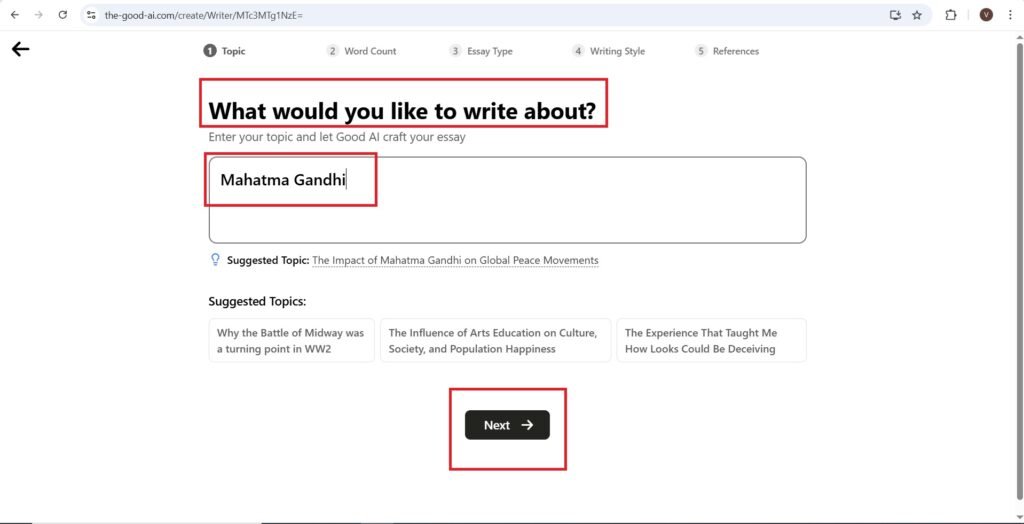Open the browser extensions puzzle icon
Viewport: 1024px width, 524px height.
pyautogui.click(x=950, y=15)
